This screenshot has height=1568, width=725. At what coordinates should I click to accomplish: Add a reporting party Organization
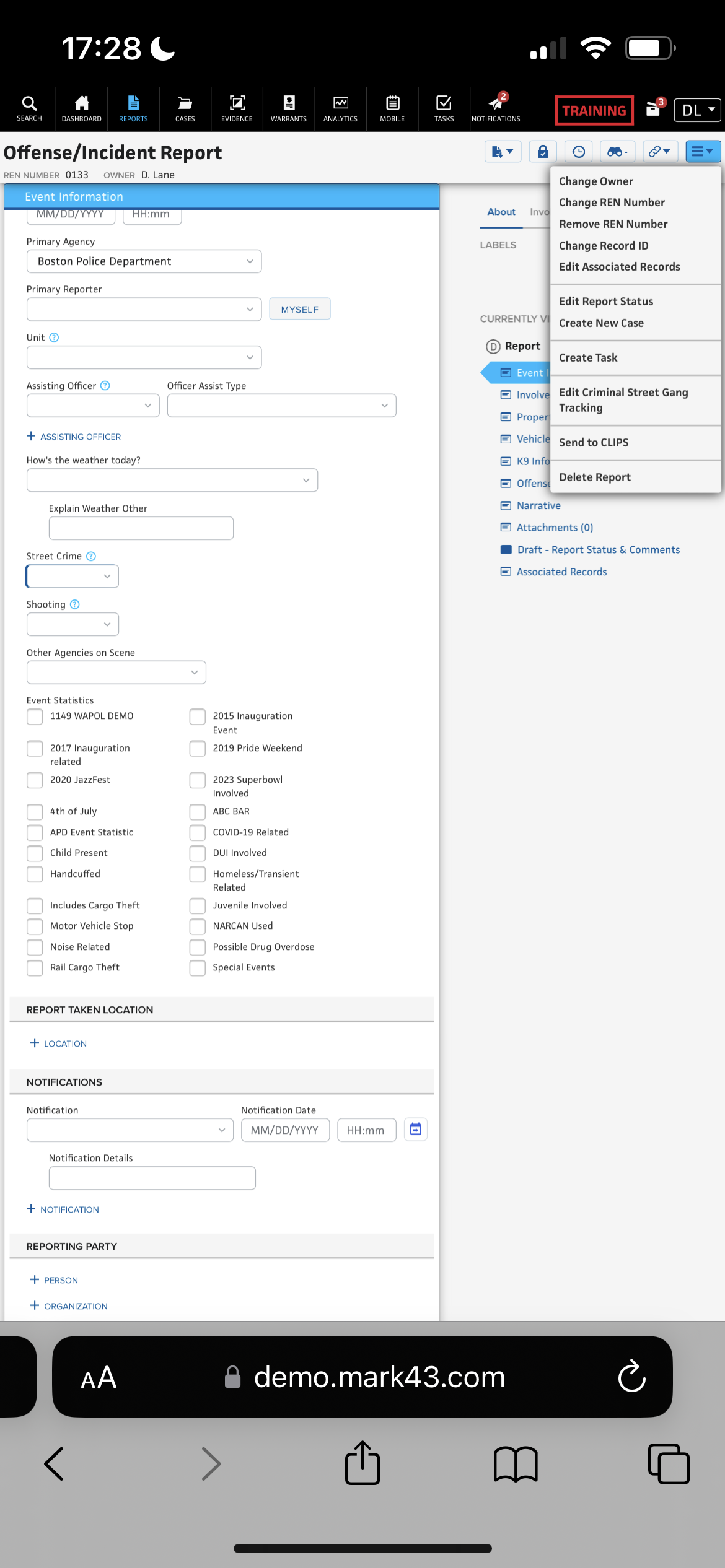tap(69, 1306)
